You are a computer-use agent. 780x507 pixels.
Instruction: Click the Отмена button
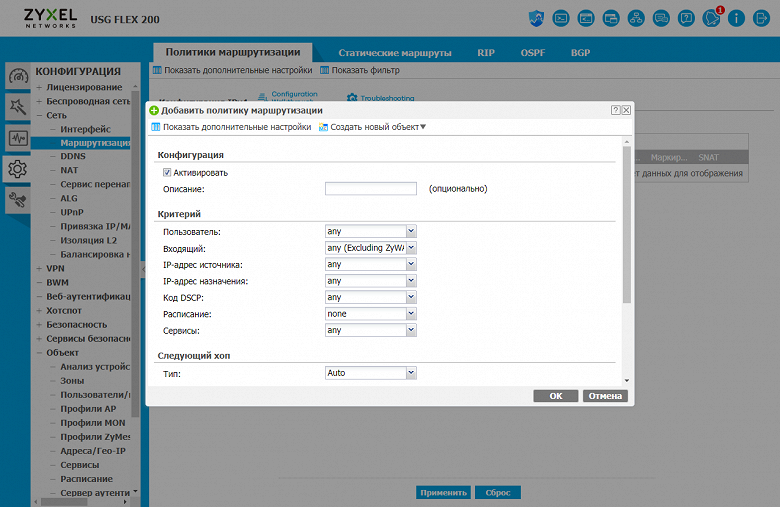(x=605, y=396)
